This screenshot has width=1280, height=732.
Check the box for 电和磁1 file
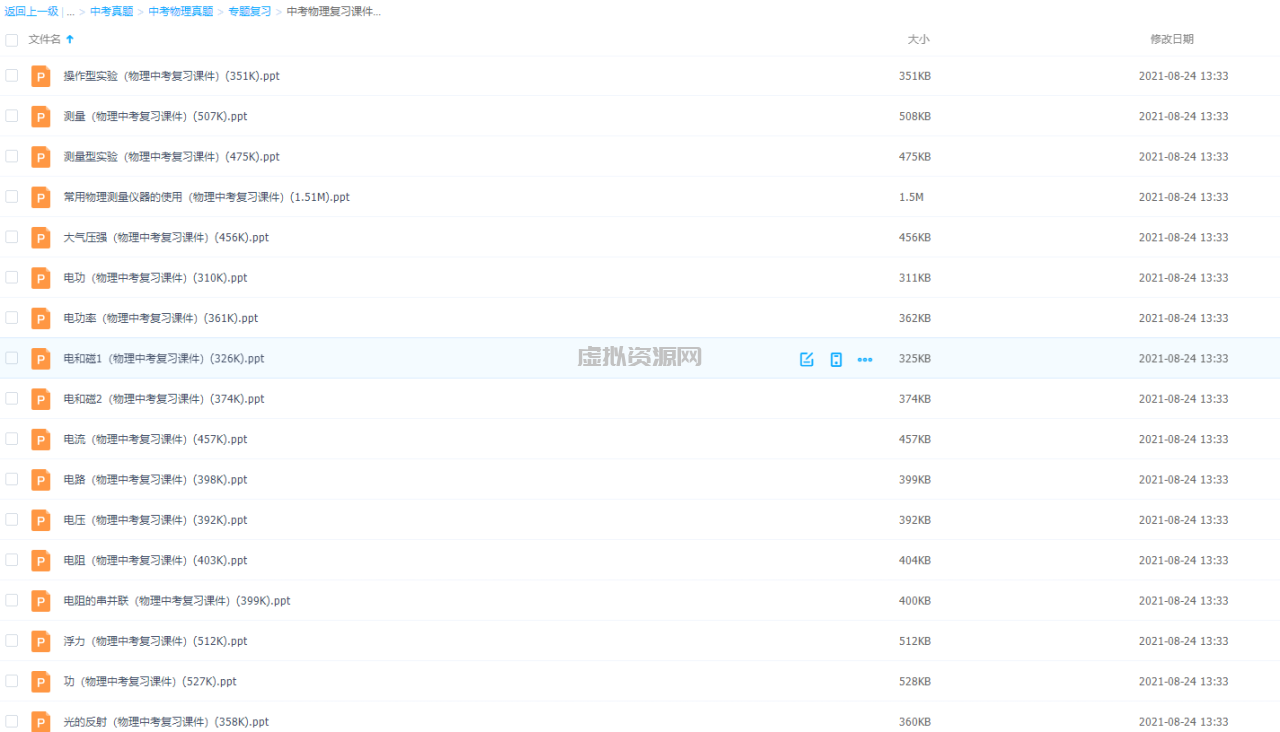pyautogui.click(x=12, y=358)
